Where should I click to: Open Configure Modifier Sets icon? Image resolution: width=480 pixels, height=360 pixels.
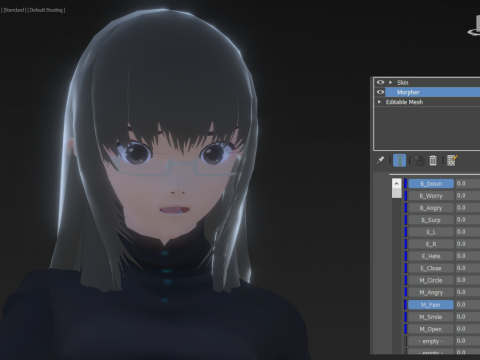(x=452, y=160)
